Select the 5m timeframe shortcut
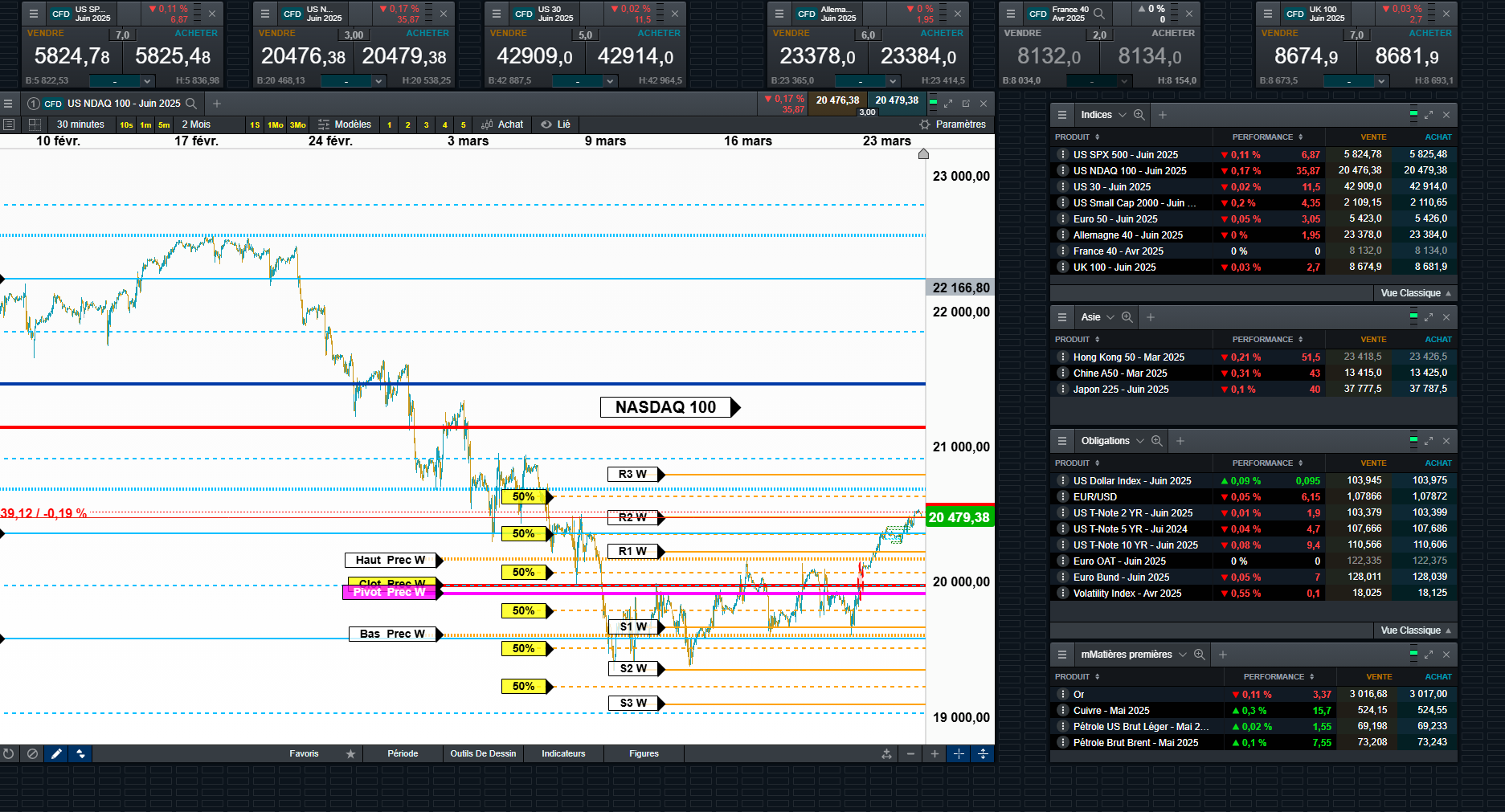 [x=164, y=125]
